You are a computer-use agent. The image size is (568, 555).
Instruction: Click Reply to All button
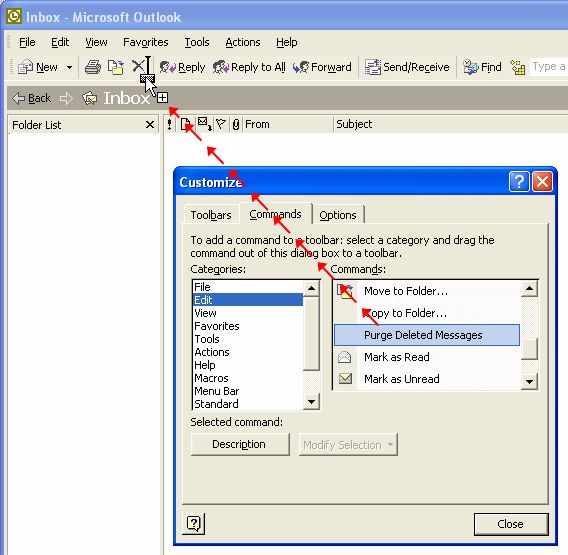coord(249,67)
